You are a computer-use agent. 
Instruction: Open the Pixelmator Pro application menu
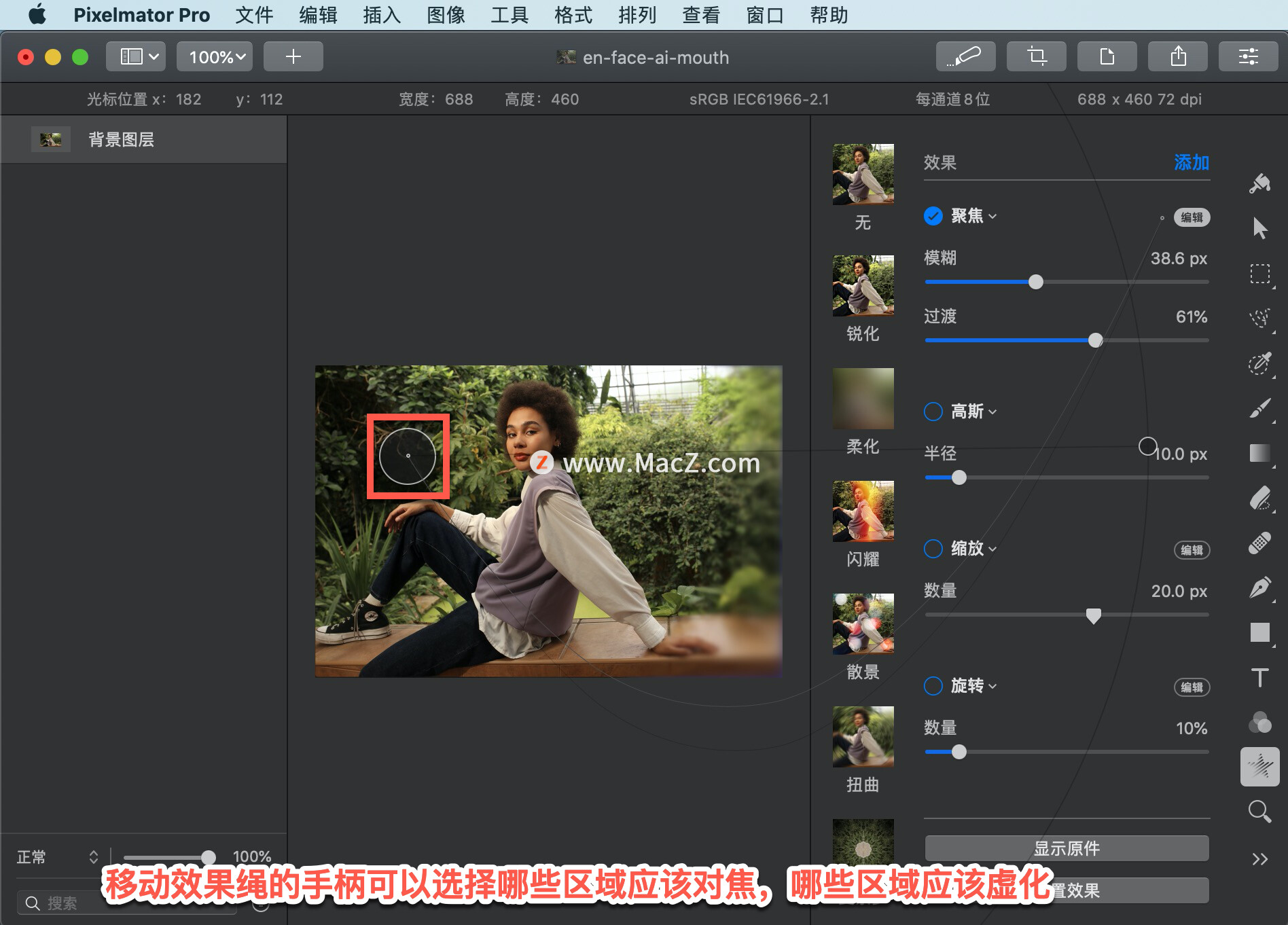(141, 14)
